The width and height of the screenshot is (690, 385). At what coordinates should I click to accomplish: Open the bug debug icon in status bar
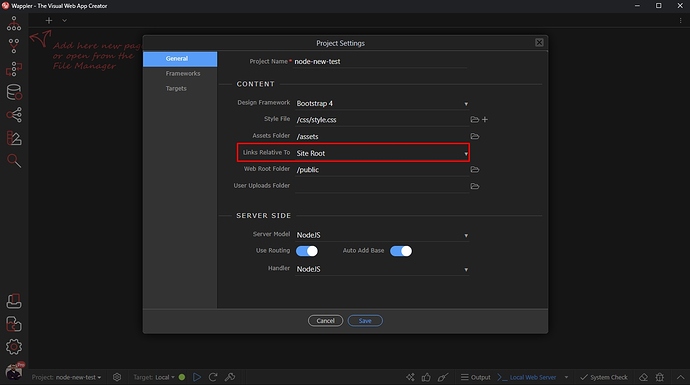(660, 377)
